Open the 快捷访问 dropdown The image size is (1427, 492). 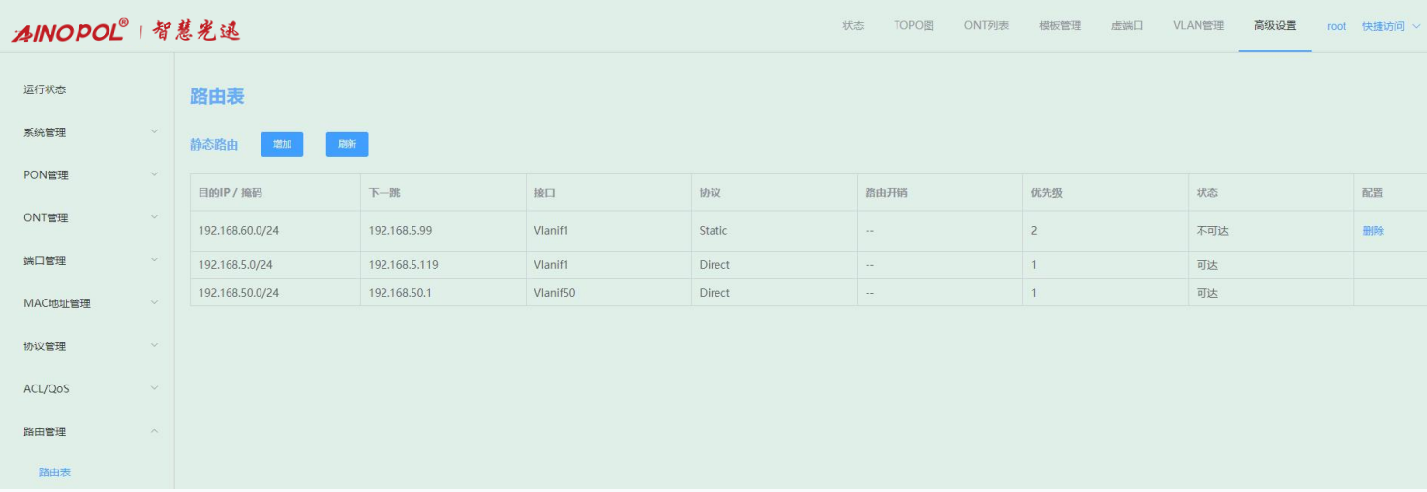coord(1390,27)
